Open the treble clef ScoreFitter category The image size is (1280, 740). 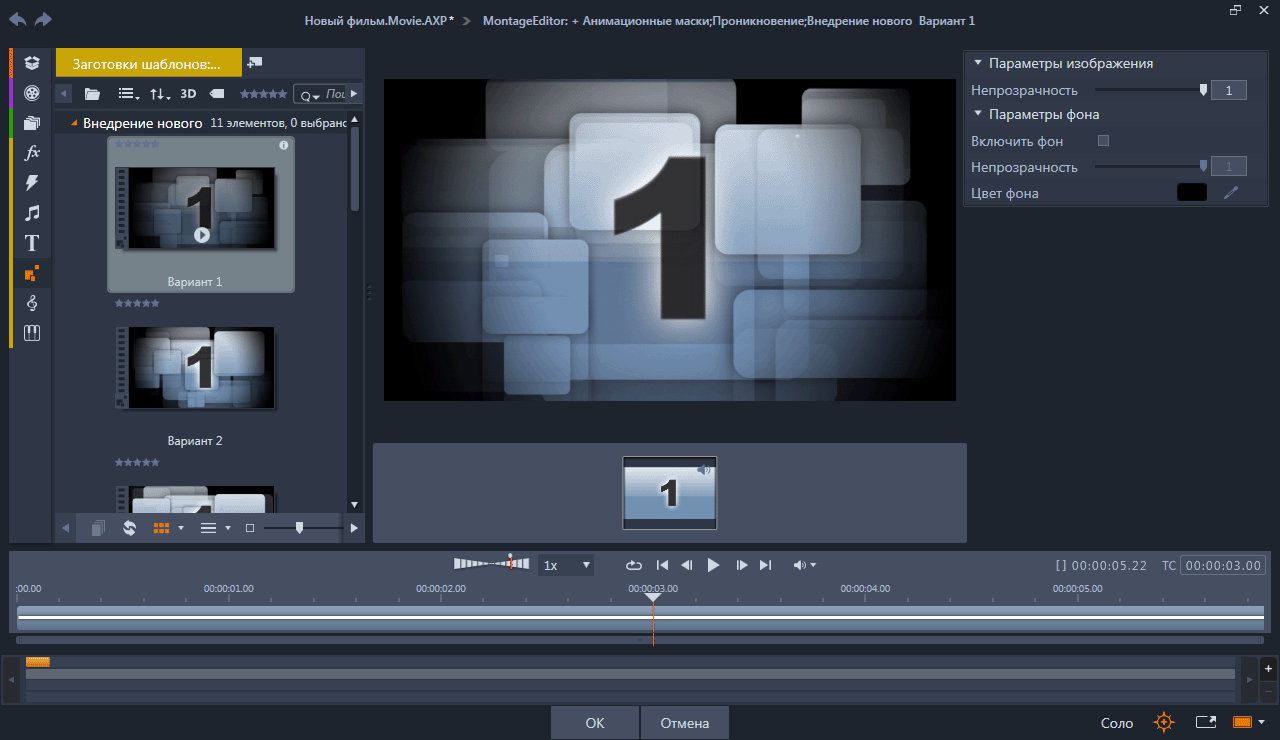(x=33, y=303)
